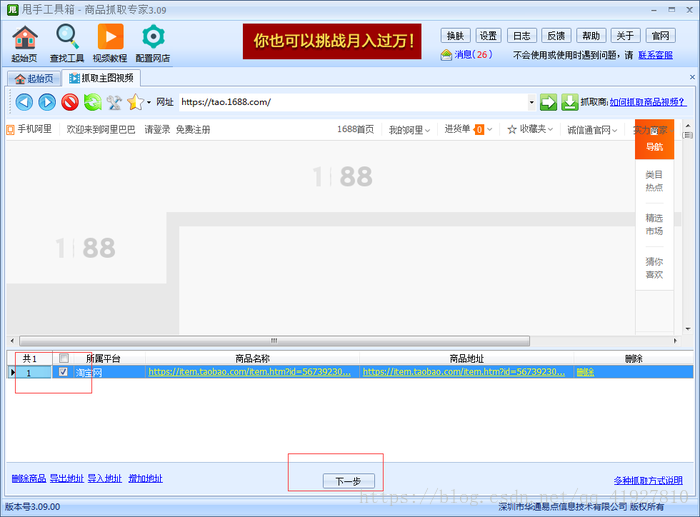Click the 类目热点 sidebar item
Viewport: 700px width, 517px height.
pyautogui.click(x=654, y=181)
